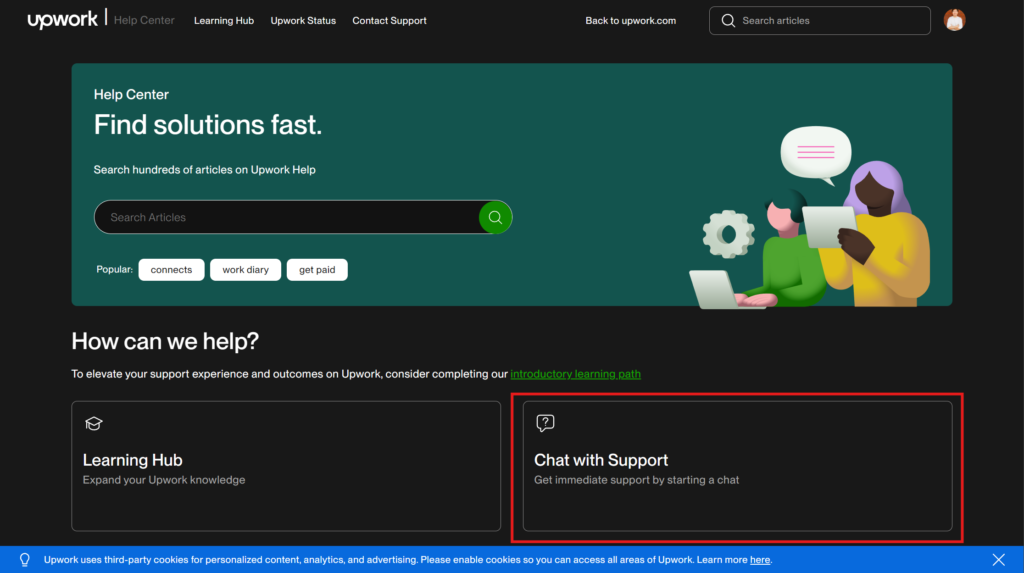Click the chat question bubble icon
The width and height of the screenshot is (1024, 573).
tap(545, 423)
